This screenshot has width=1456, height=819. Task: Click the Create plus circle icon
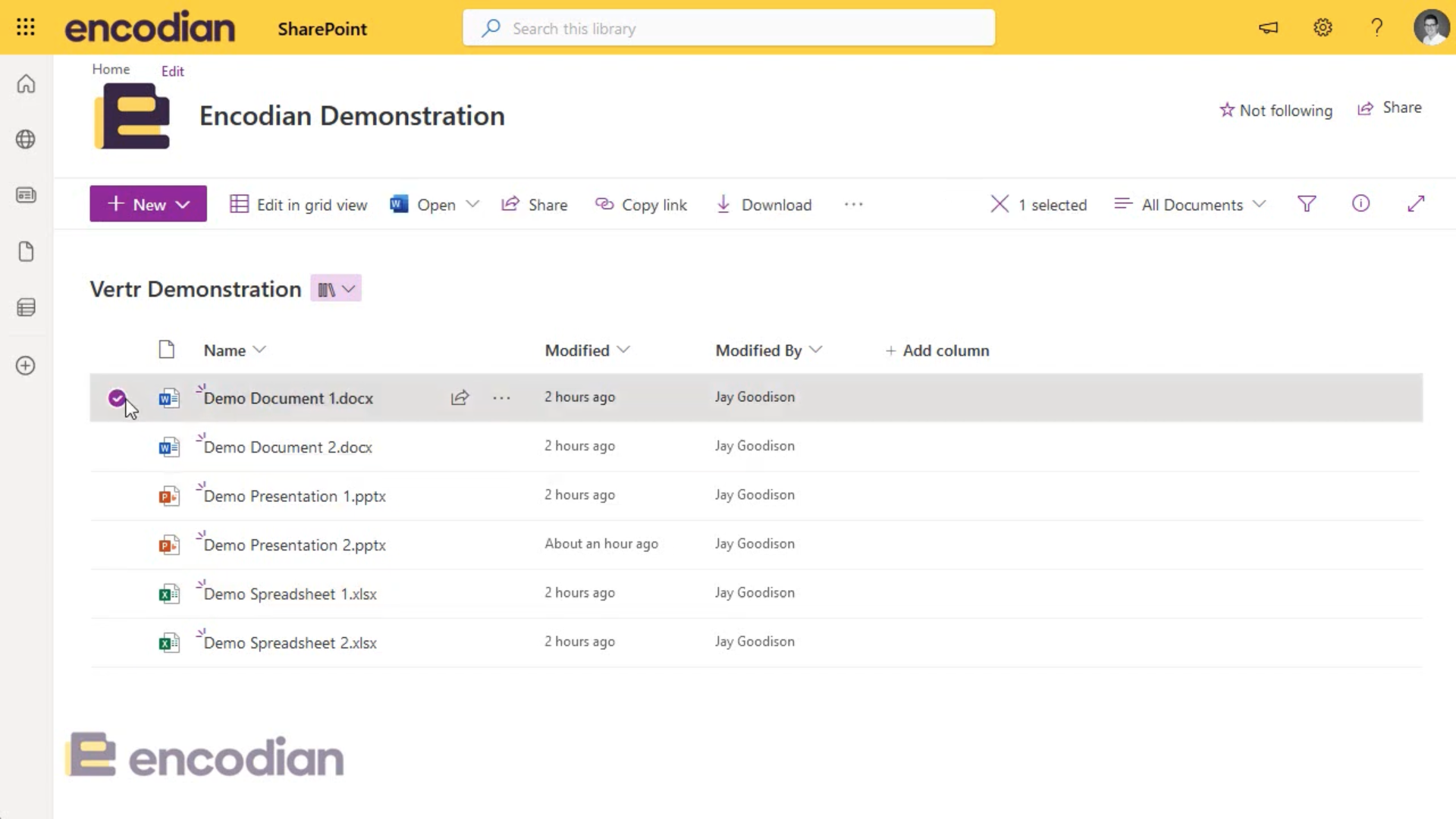coord(26,366)
